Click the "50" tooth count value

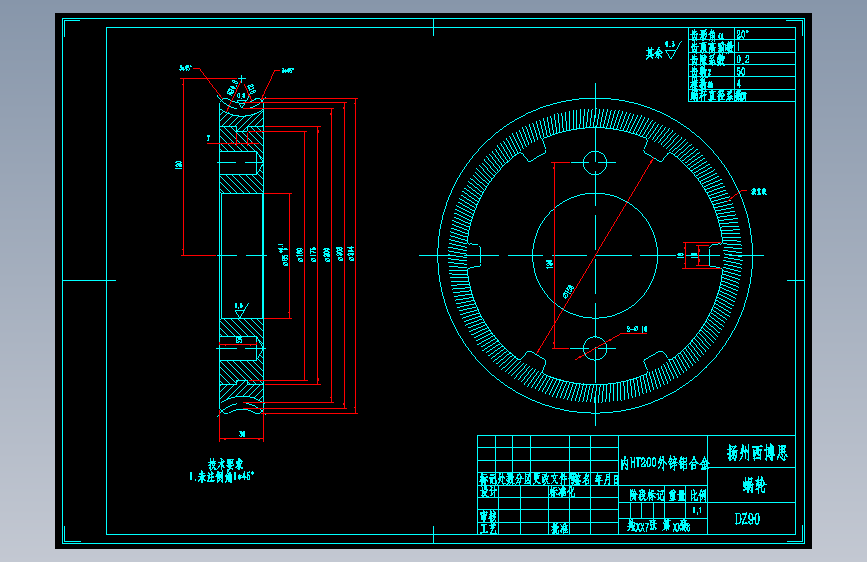pyautogui.click(x=741, y=71)
